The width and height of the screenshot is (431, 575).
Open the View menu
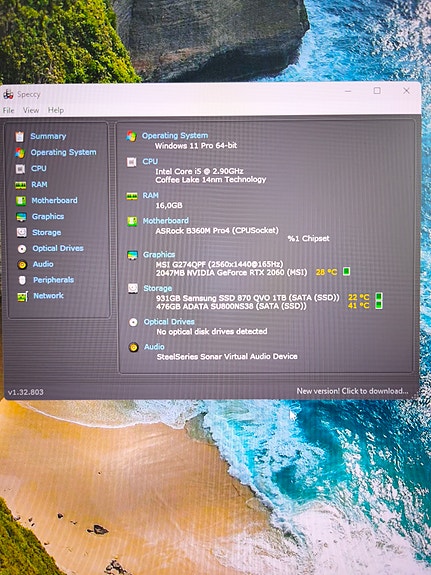click(31, 110)
